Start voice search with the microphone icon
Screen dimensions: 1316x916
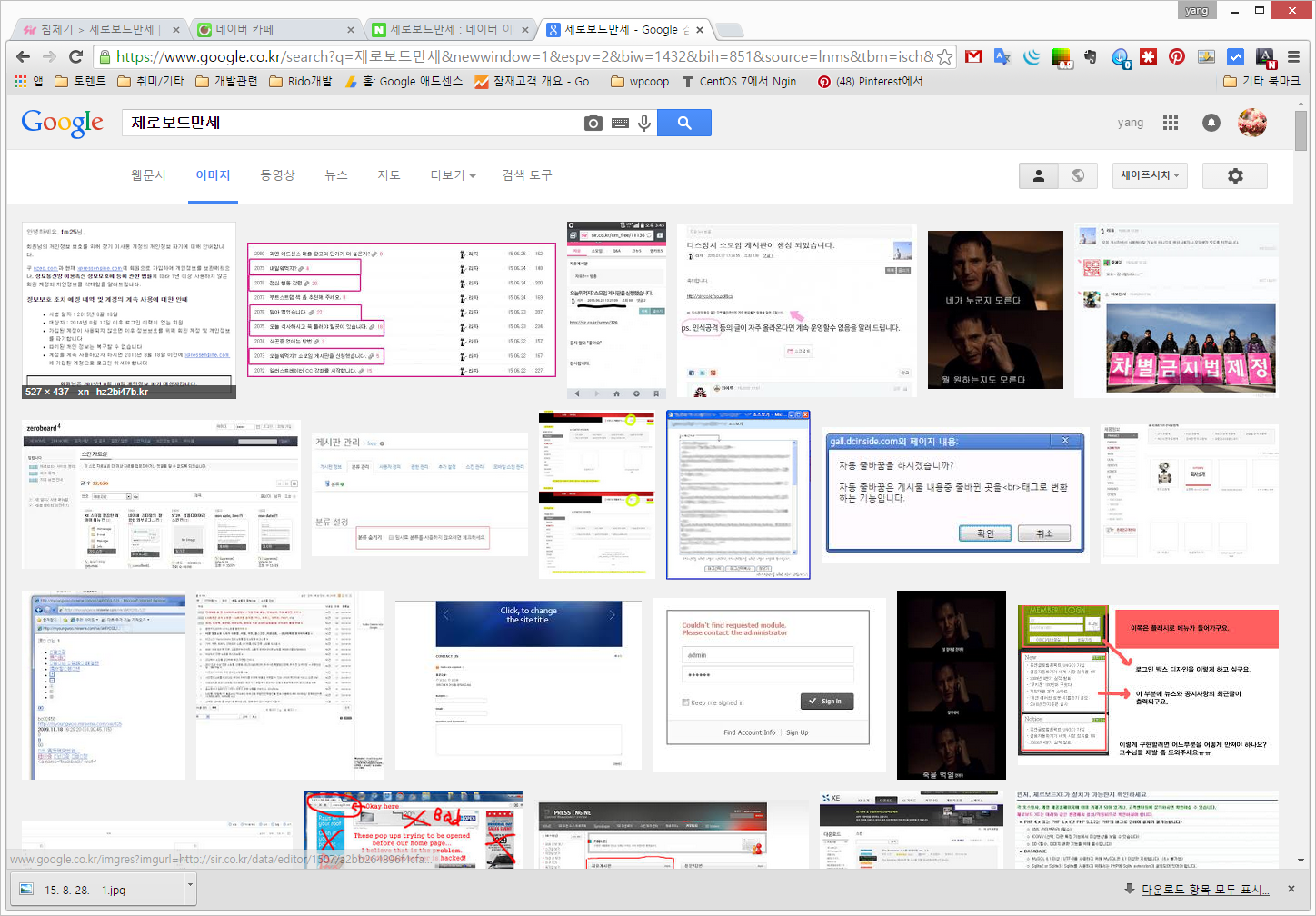644,123
